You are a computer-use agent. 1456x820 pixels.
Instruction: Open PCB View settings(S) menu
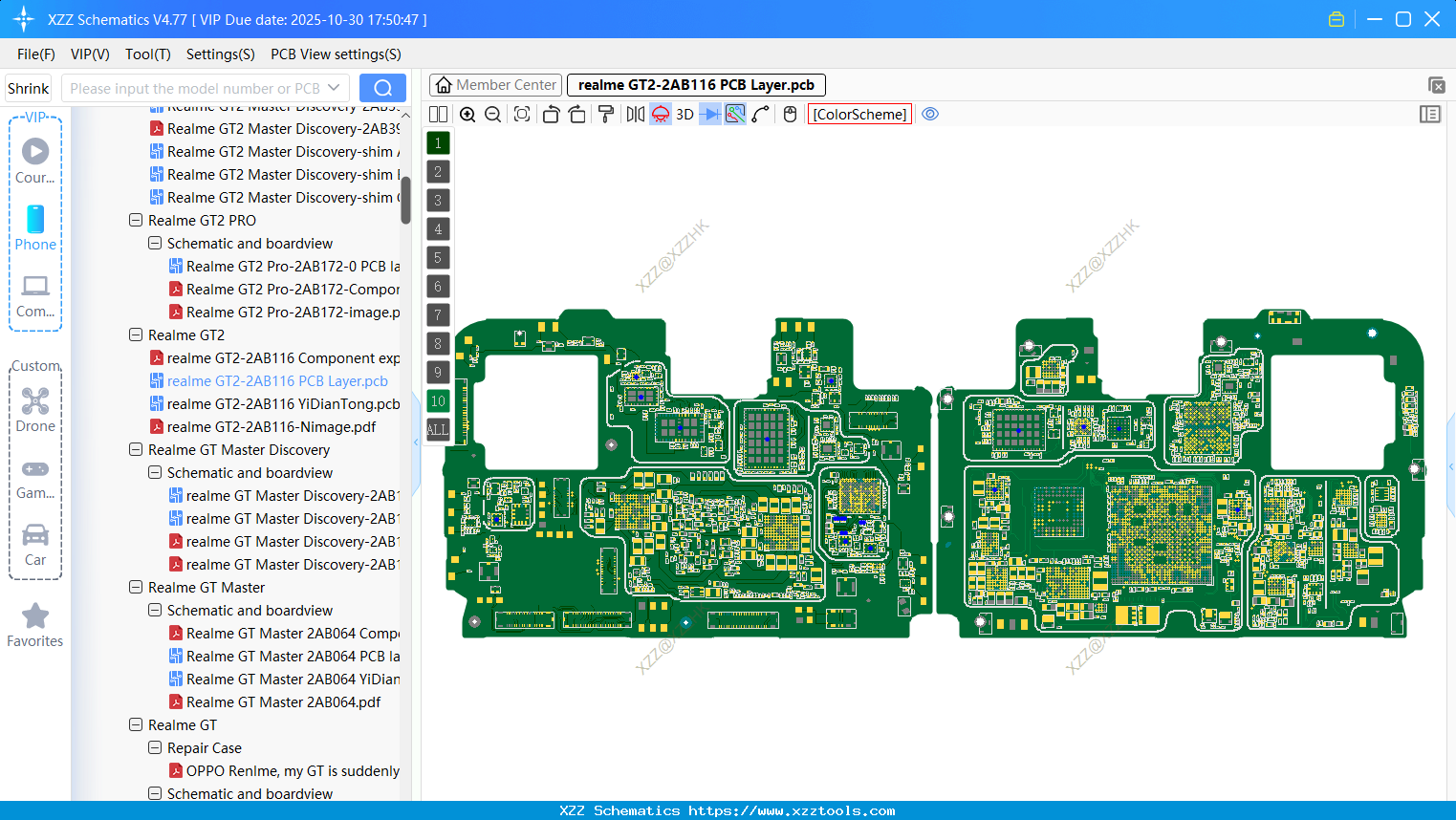pyautogui.click(x=336, y=54)
